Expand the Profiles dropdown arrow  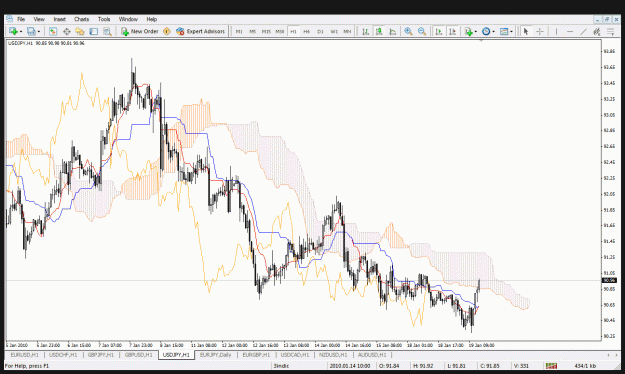tap(39, 31)
